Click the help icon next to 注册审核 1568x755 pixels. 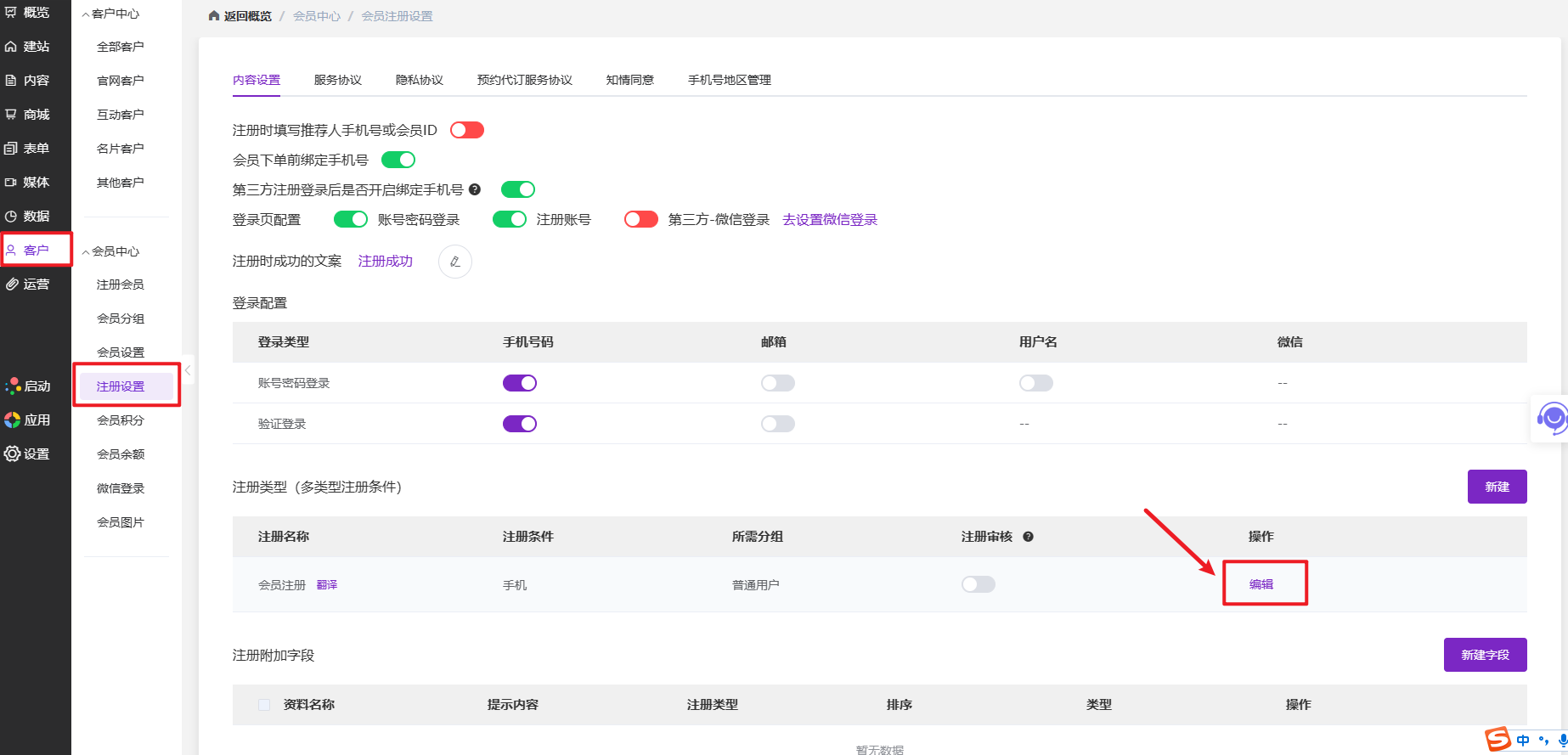1028,537
